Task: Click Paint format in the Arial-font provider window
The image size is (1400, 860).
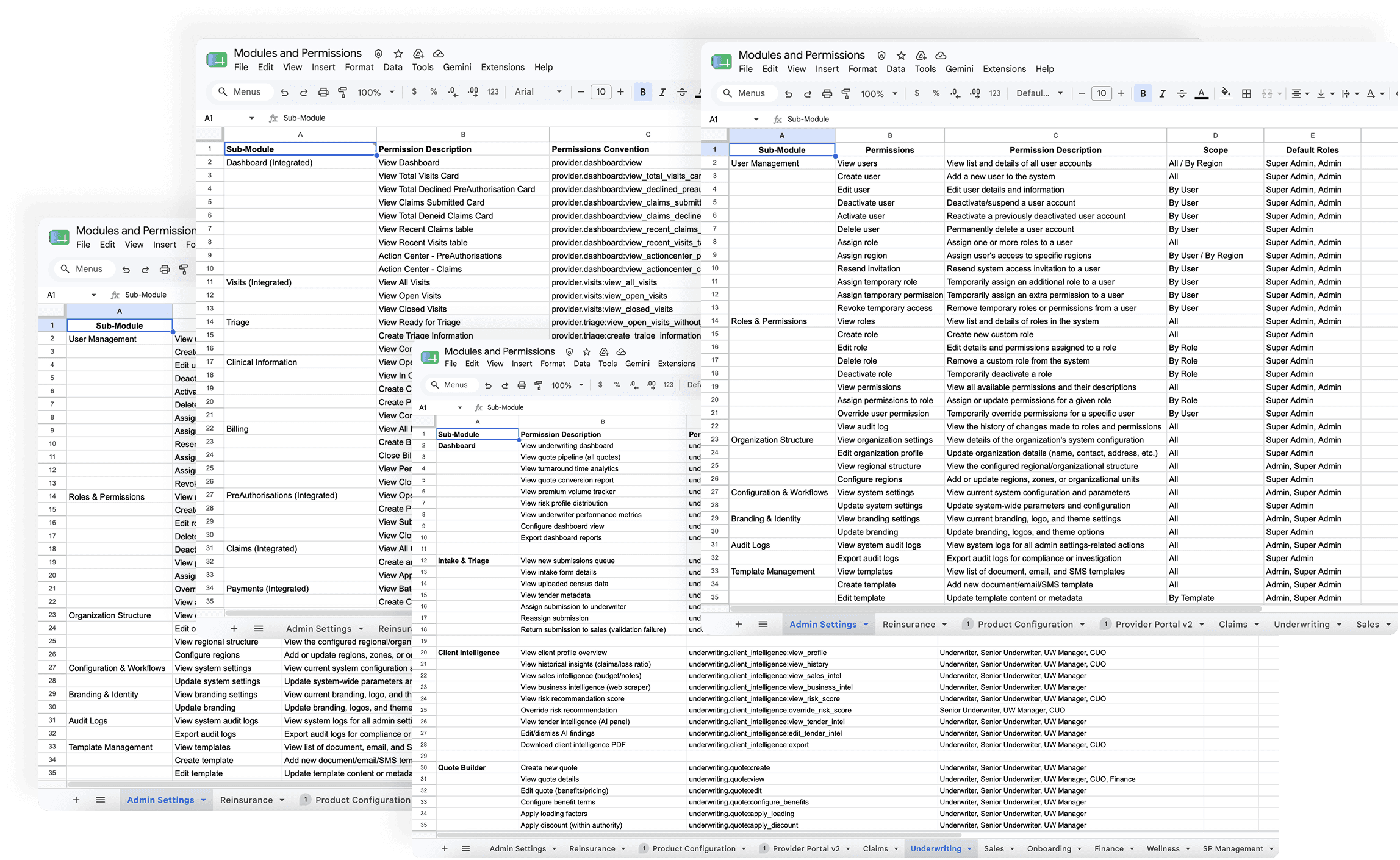Action: (x=342, y=93)
